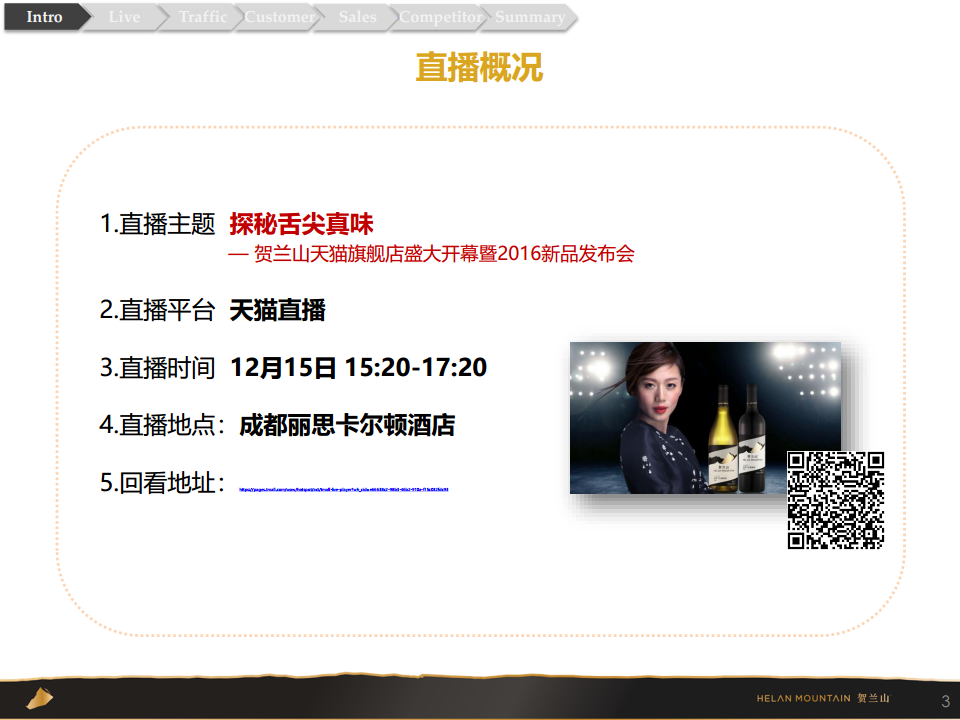Click the HELAN MOUNTAIN 贺兰山 brand text

coord(823,698)
